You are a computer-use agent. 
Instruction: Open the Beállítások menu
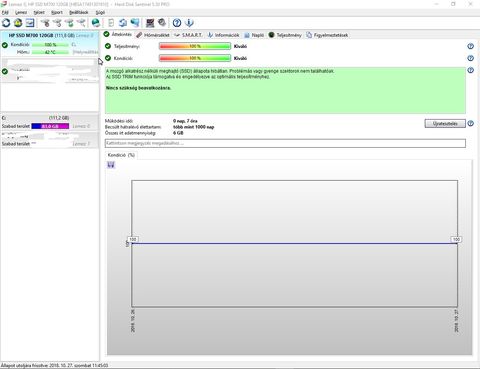(x=79, y=12)
